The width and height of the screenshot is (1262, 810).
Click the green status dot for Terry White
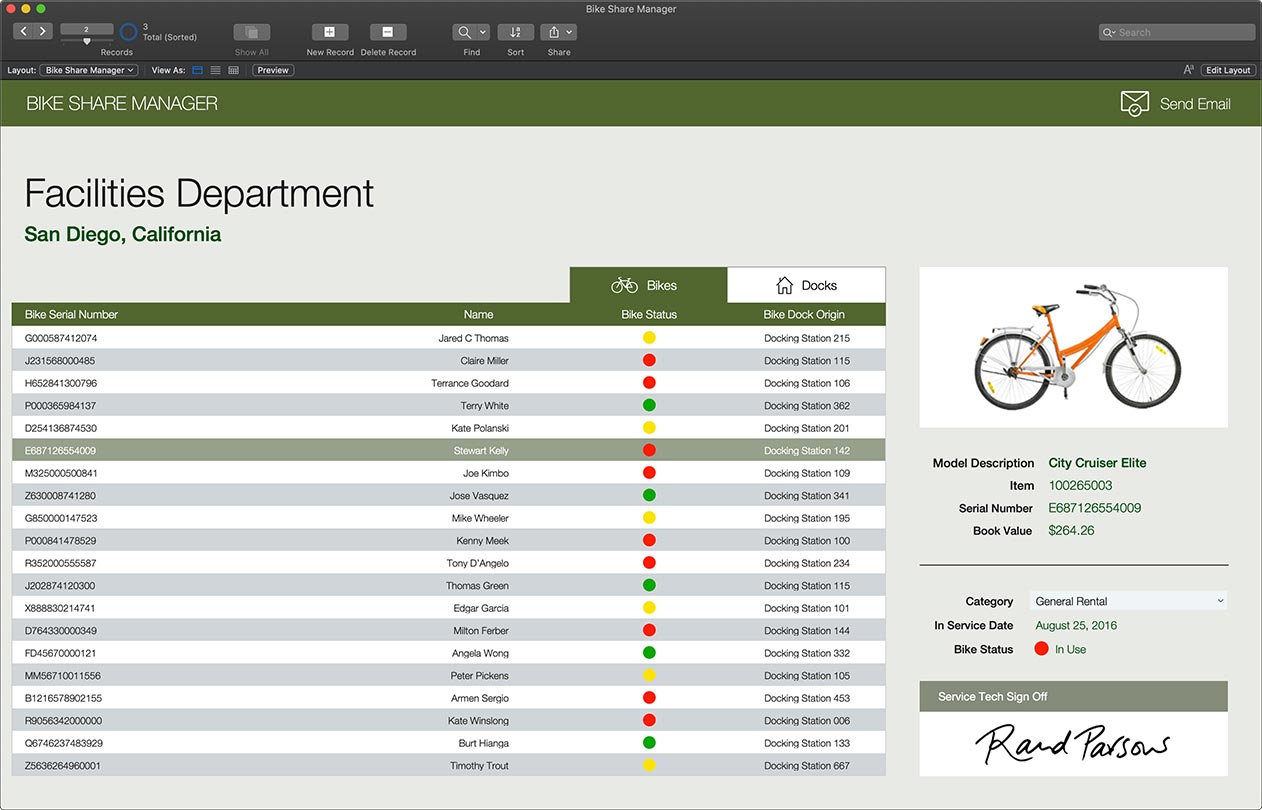click(x=649, y=405)
